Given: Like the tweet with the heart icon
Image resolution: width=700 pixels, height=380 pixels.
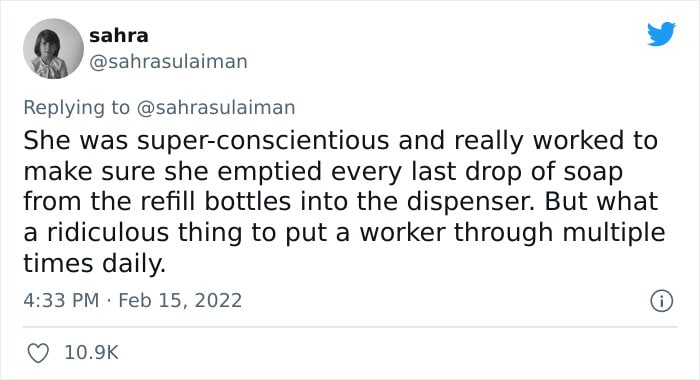Looking at the screenshot, I should point(38,353).
